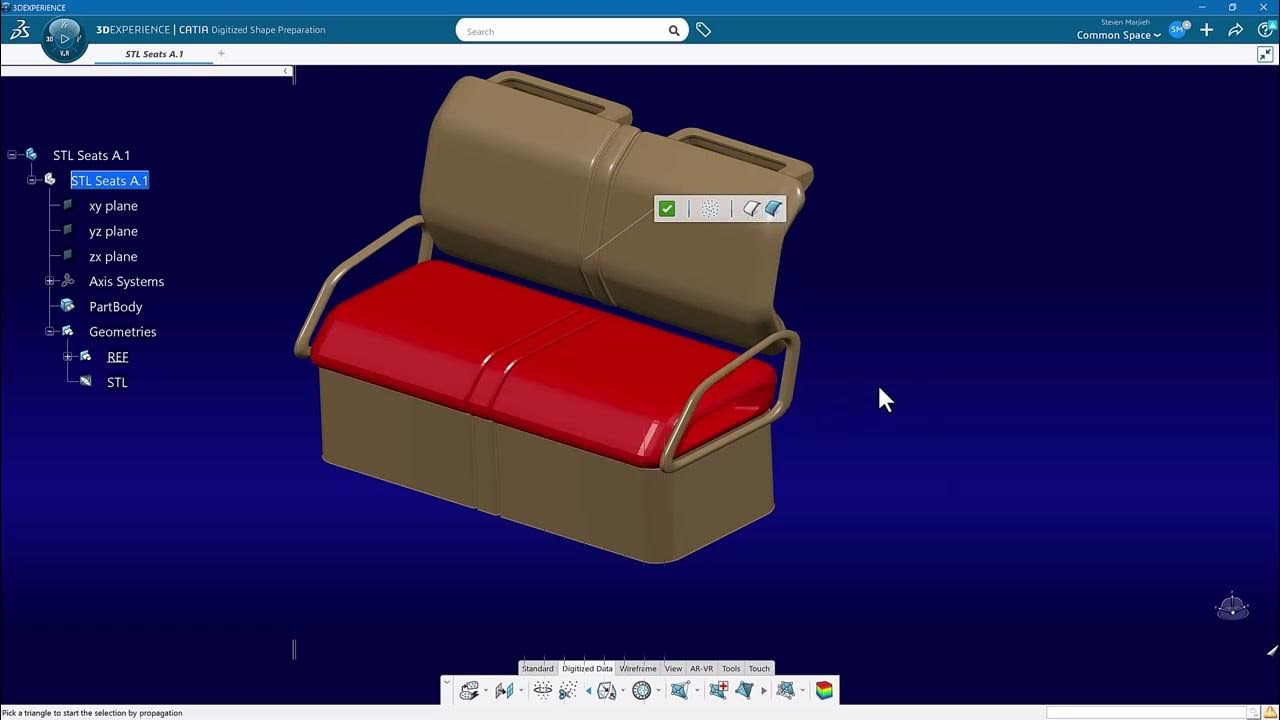Switch to the View tab
1280x720 pixels.
(673, 668)
